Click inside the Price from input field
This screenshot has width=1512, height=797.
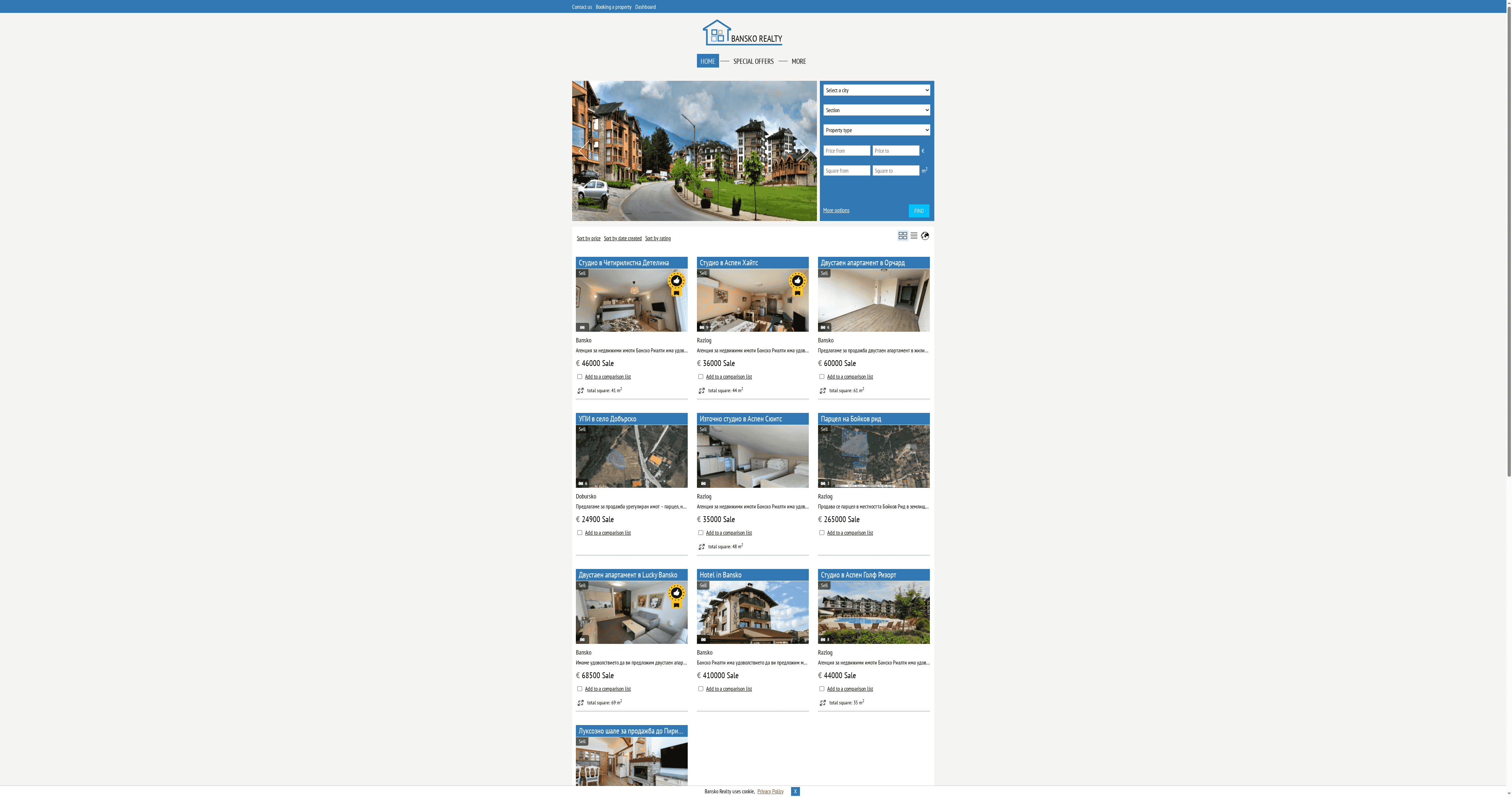[x=846, y=150]
